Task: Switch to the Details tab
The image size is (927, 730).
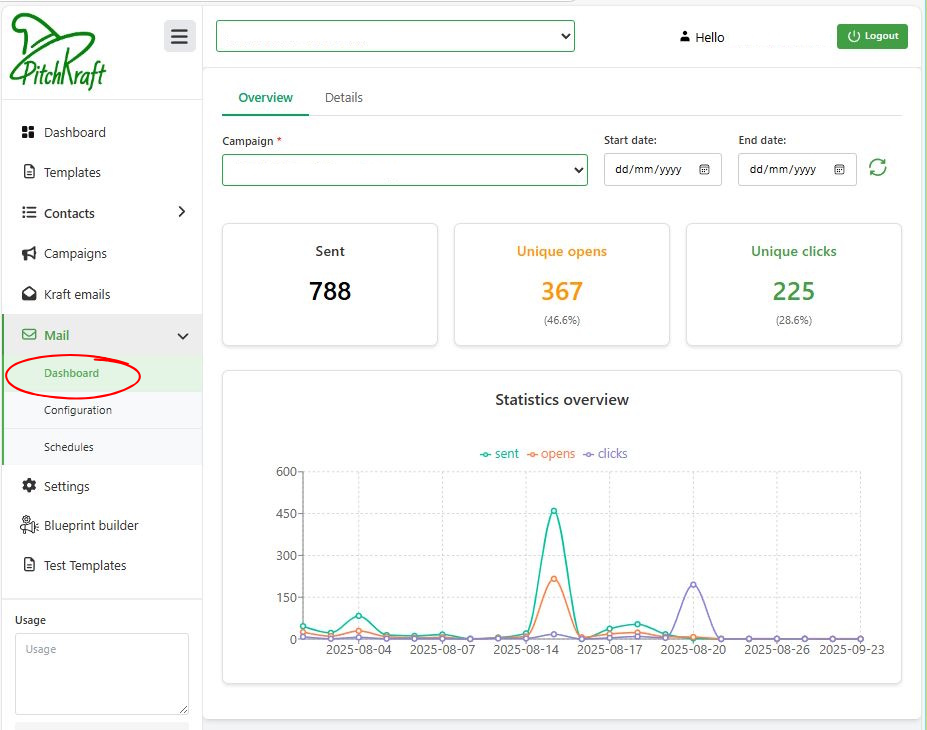Action: (343, 98)
